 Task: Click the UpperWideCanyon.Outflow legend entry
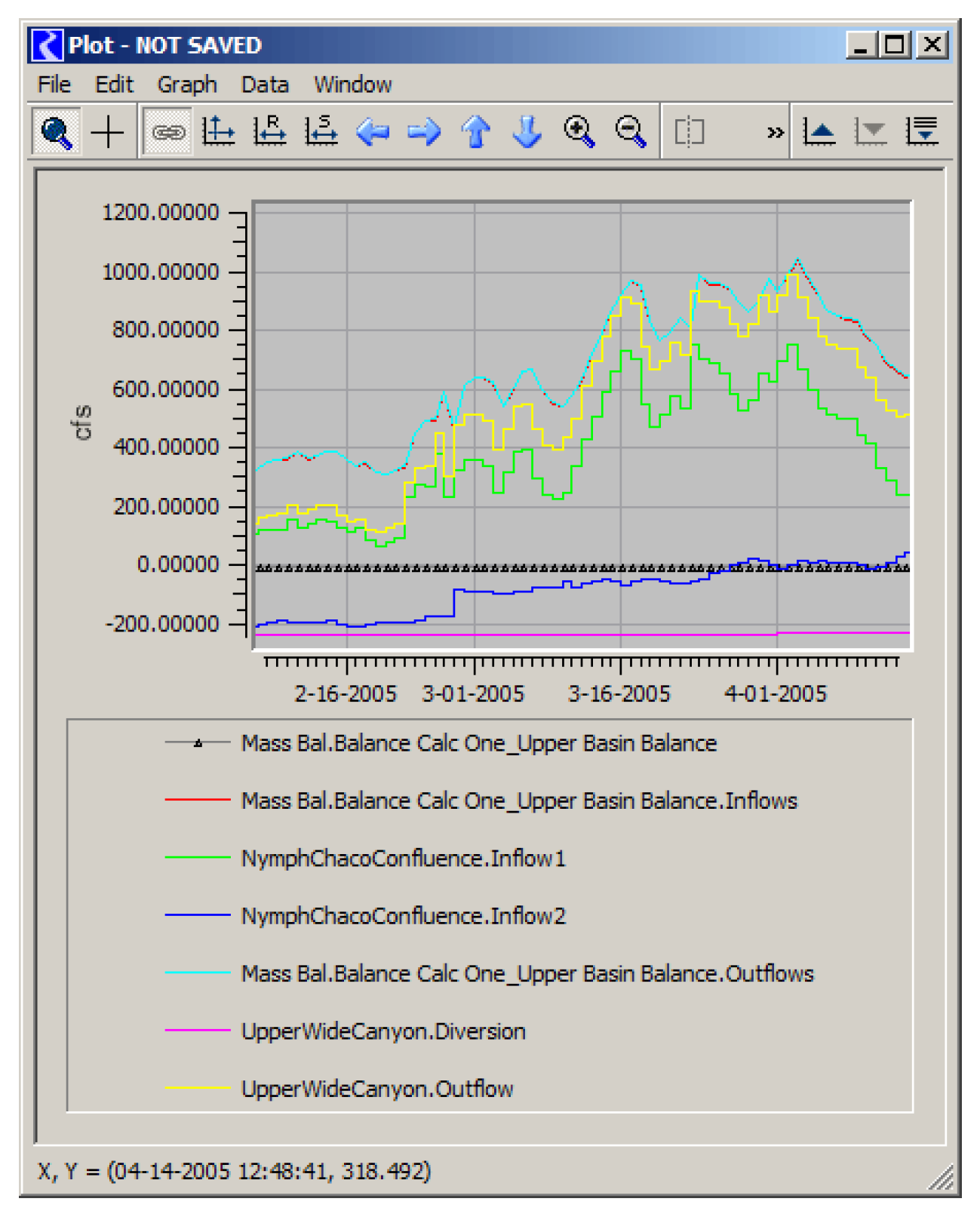pyautogui.click(x=377, y=1089)
